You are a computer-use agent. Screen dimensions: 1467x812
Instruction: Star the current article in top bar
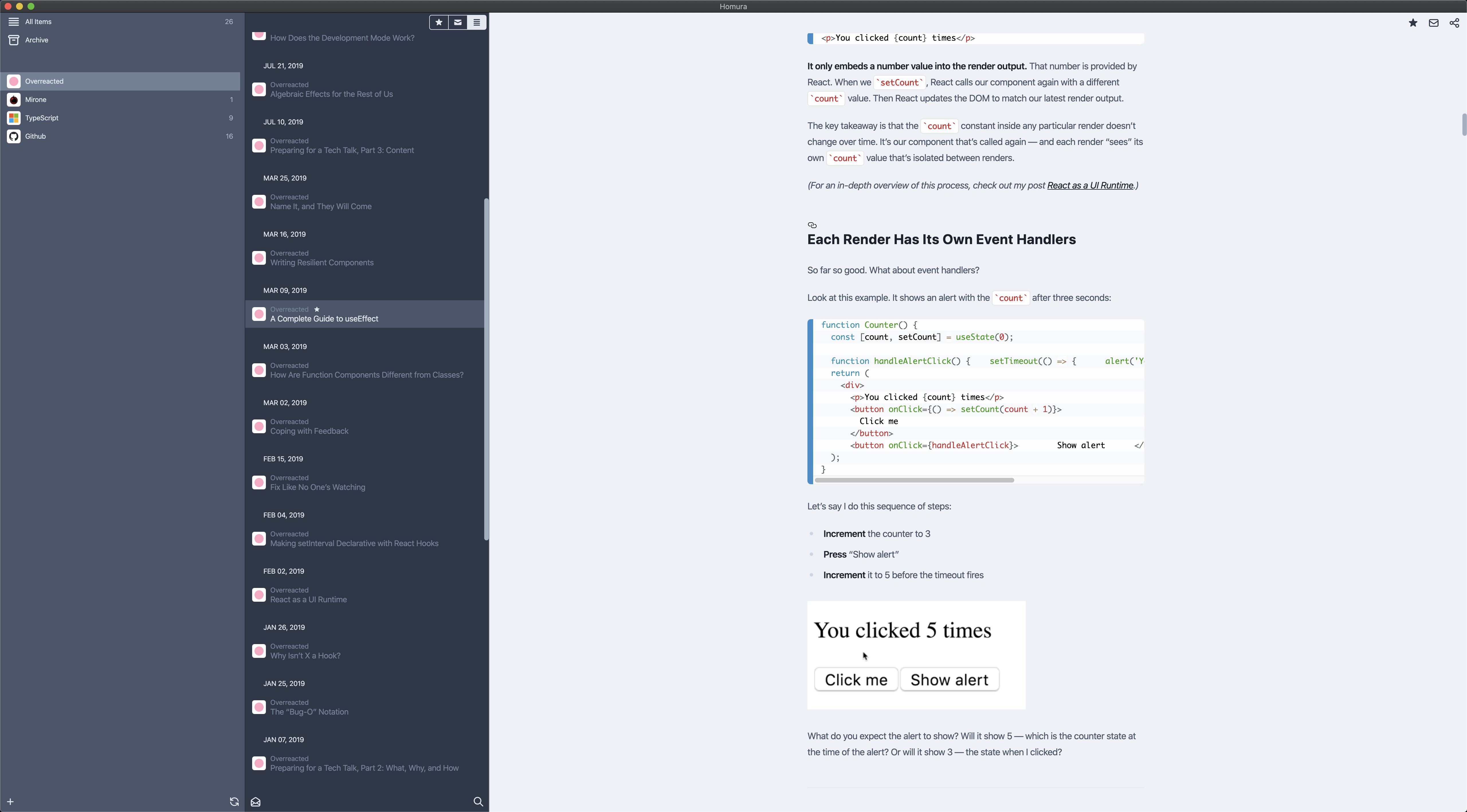click(x=1413, y=23)
